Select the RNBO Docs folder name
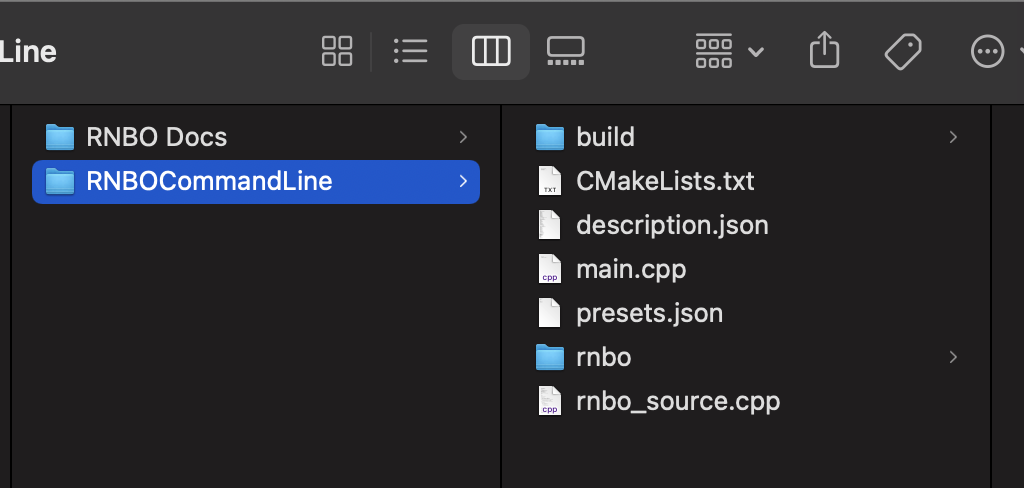The height and width of the screenshot is (488, 1024). click(157, 137)
